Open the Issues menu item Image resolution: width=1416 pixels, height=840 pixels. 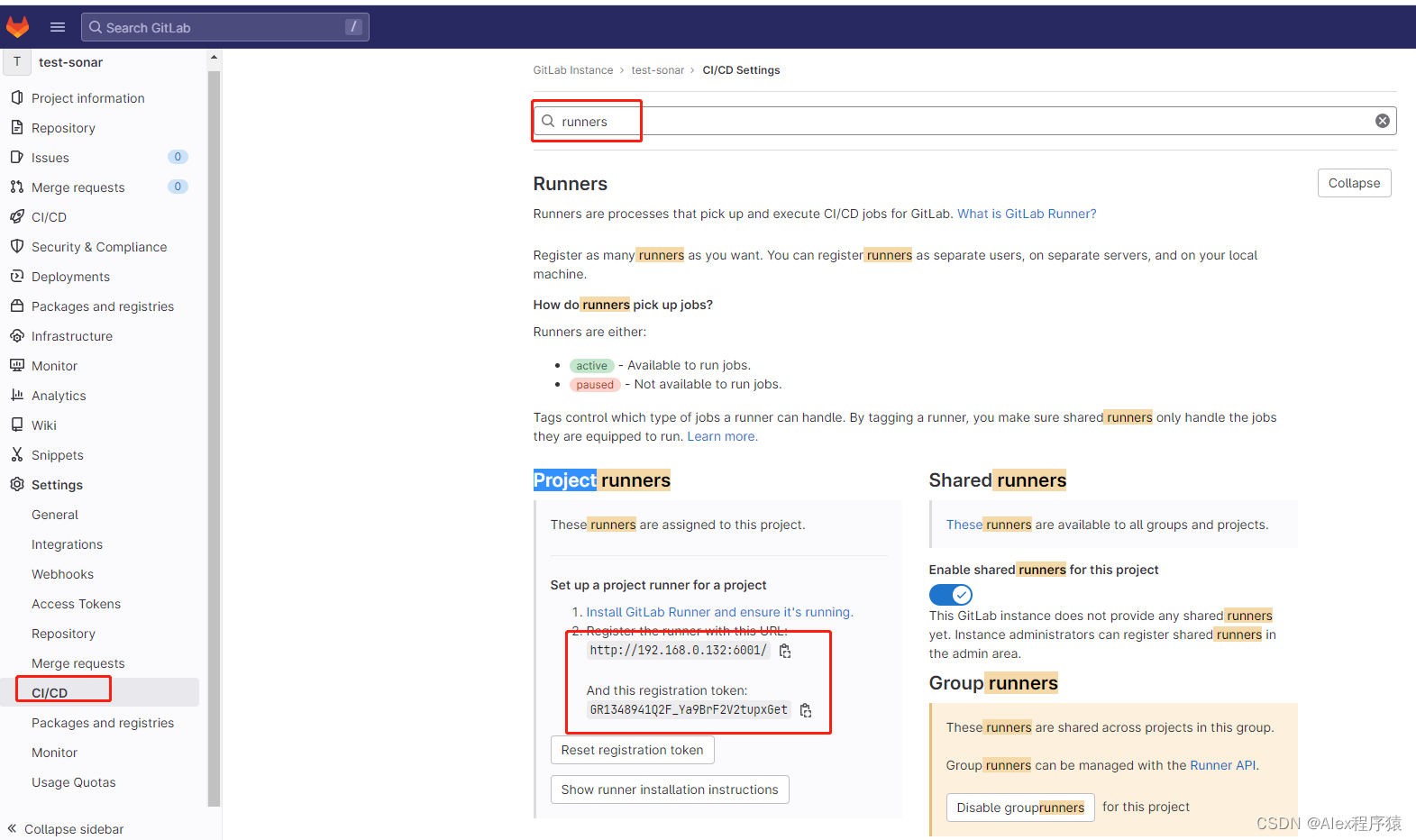[50, 158]
